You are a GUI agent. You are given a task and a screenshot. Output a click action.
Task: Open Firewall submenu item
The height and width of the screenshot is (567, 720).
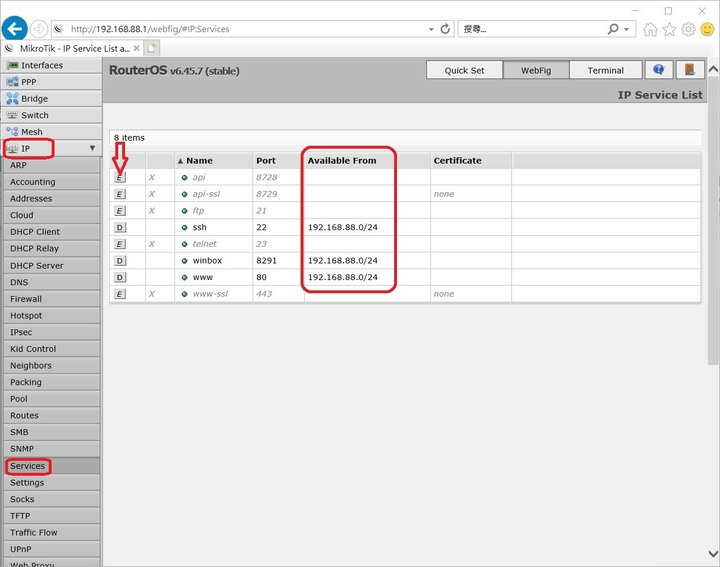51,299
